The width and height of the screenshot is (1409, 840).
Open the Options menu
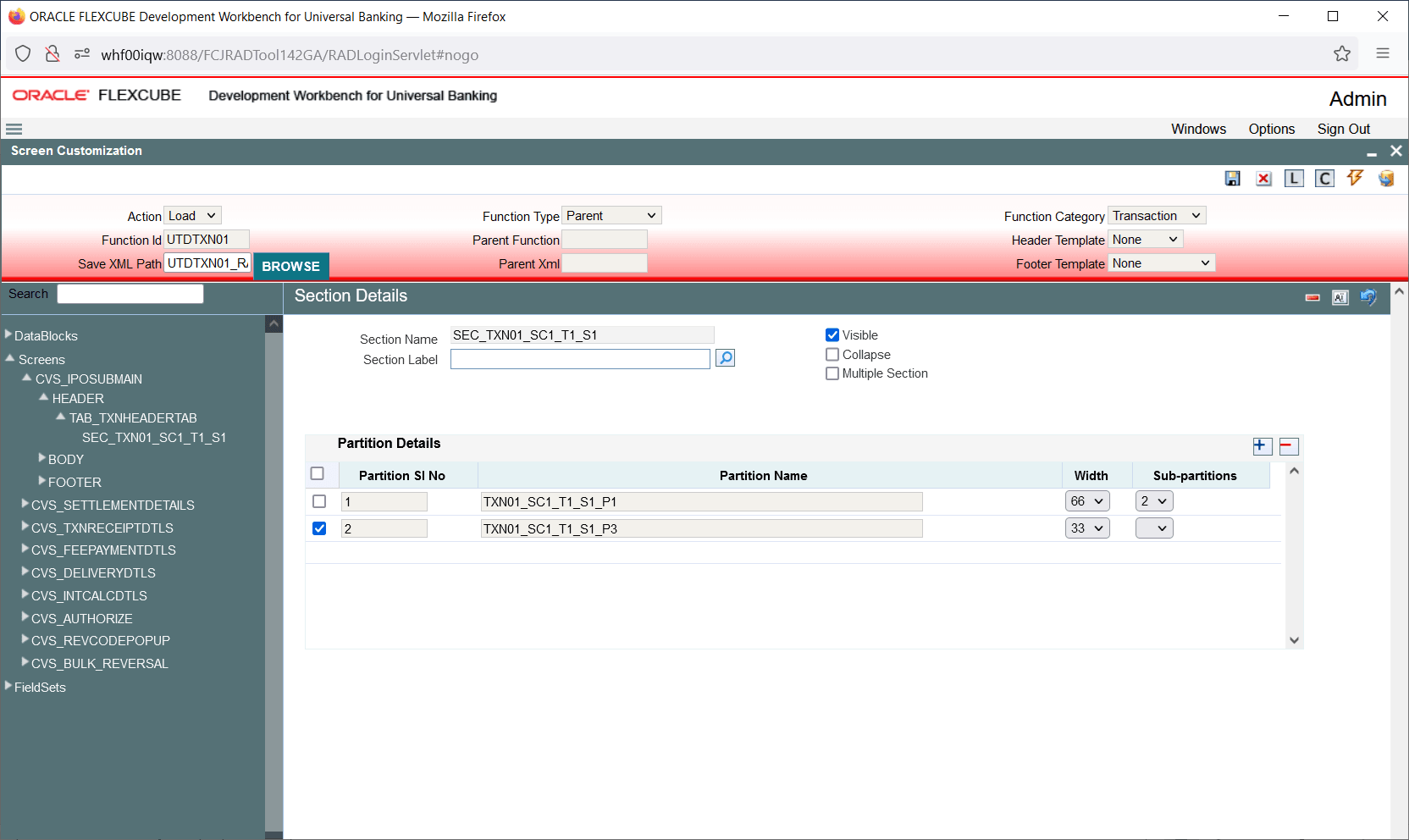click(1271, 129)
